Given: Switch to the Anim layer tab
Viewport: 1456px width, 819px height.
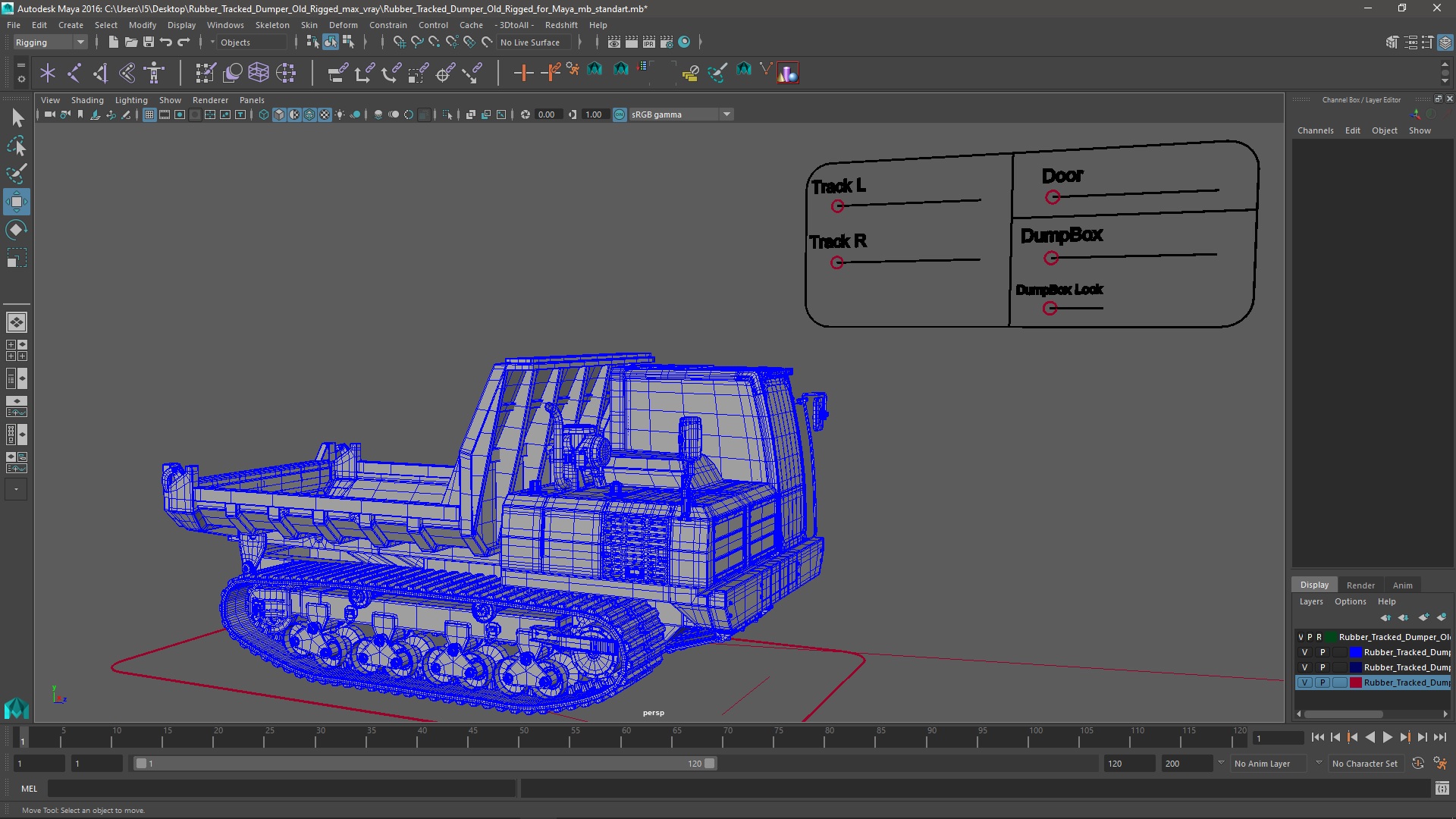Looking at the screenshot, I should coord(1402,585).
